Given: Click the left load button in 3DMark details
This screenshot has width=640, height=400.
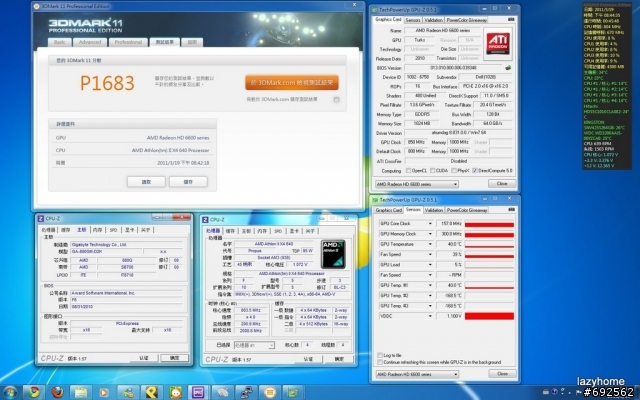Looking at the screenshot, I should (x=146, y=182).
